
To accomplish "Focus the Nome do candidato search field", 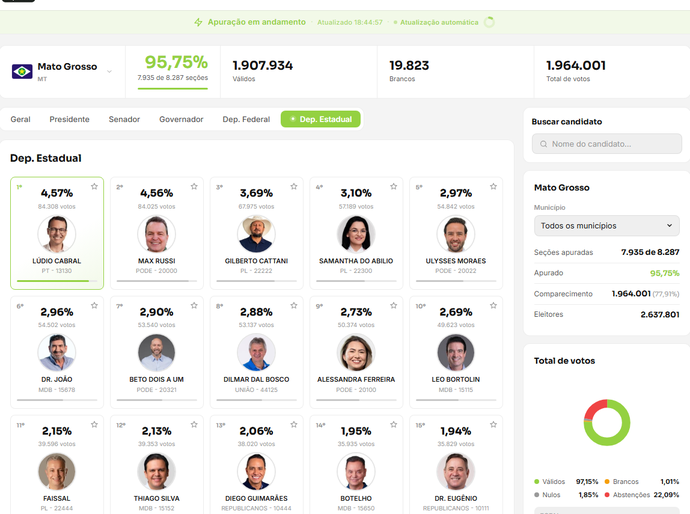I will (607, 144).
